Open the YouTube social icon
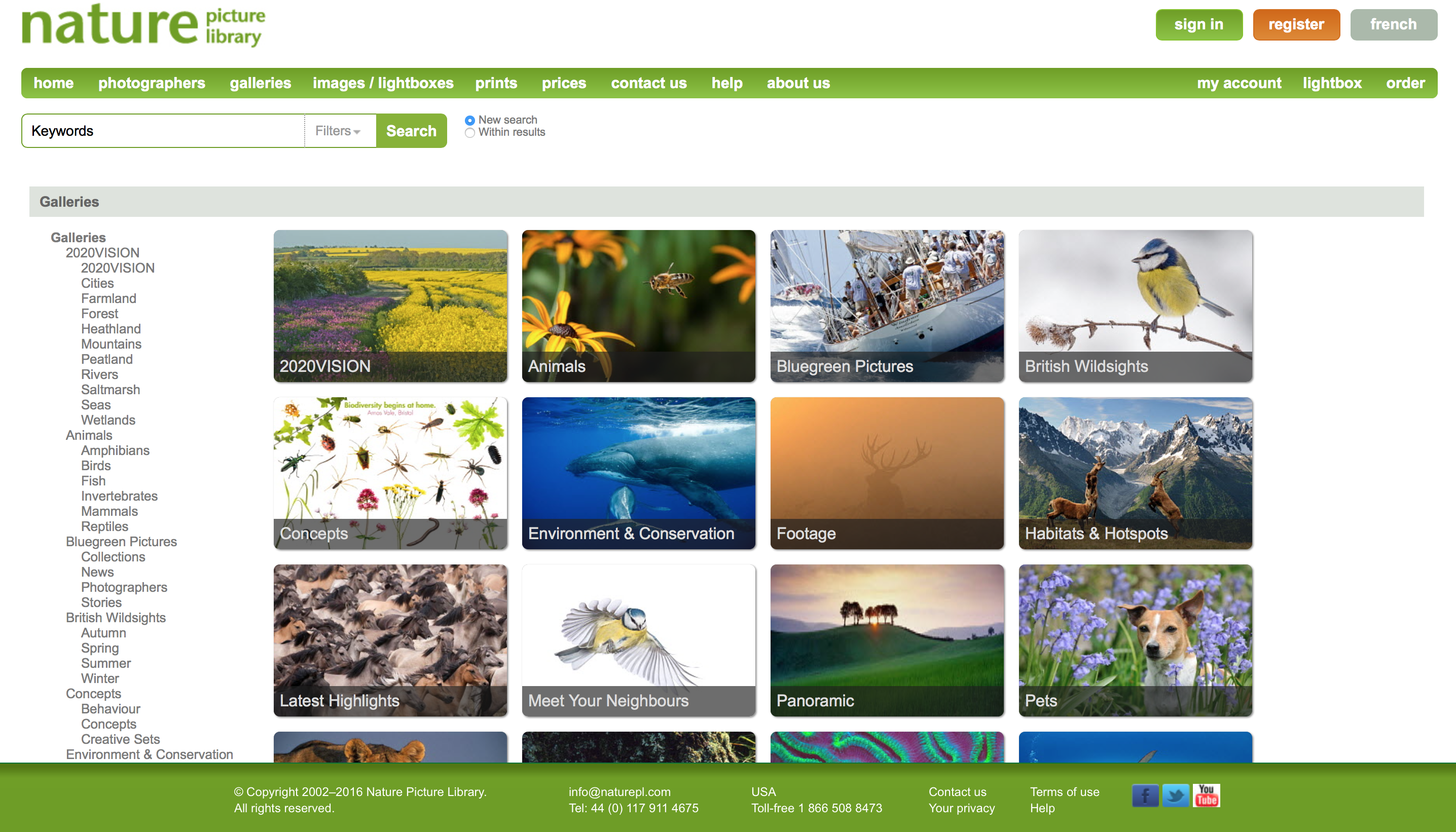The height and width of the screenshot is (832, 1456). coord(1206,796)
